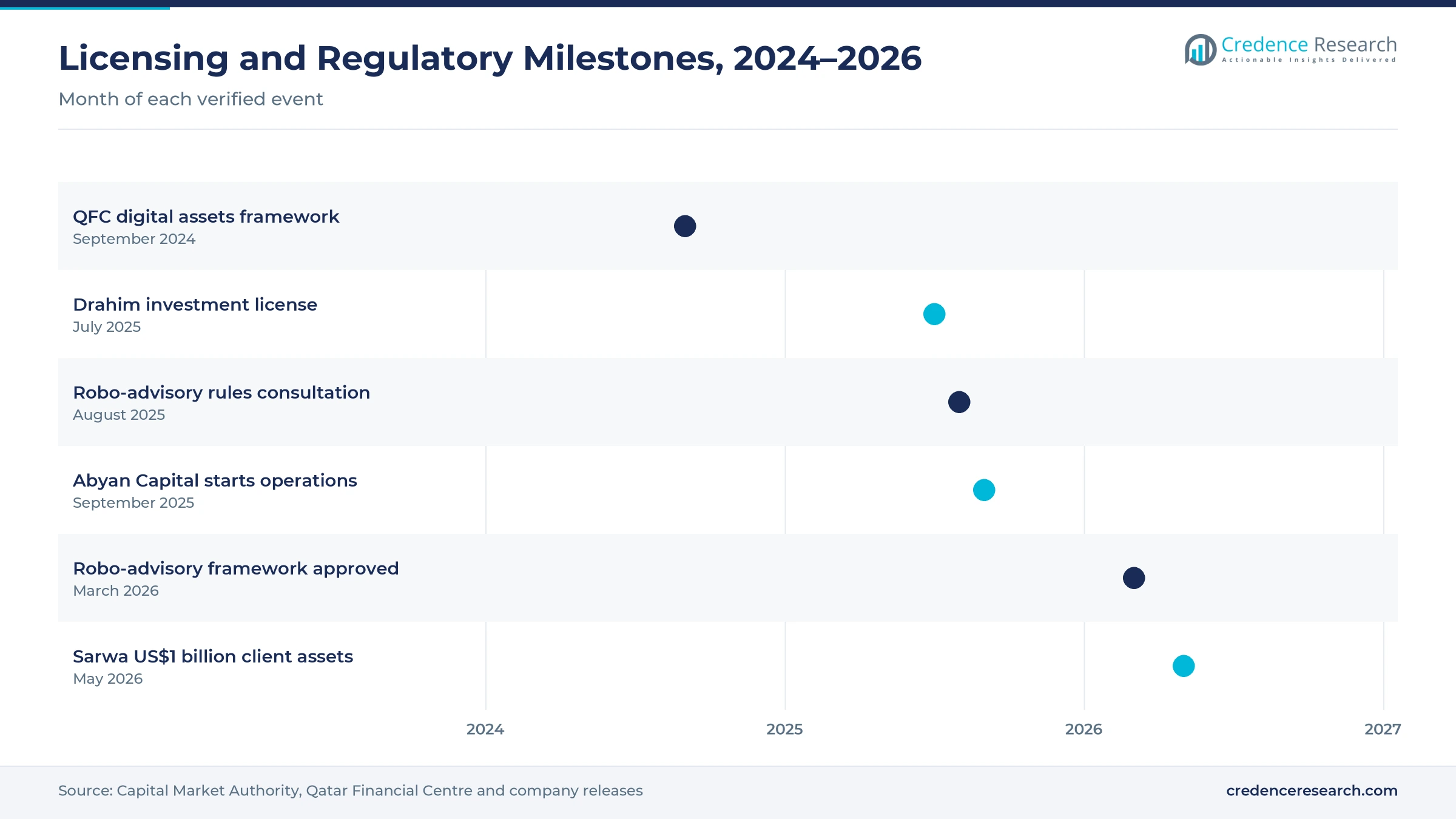Image resolution: width=1456 pixels, height=819 pixels.
Task: Click the 'March 2026' date text
Action: pyautogui.click(x=116, y=591)
